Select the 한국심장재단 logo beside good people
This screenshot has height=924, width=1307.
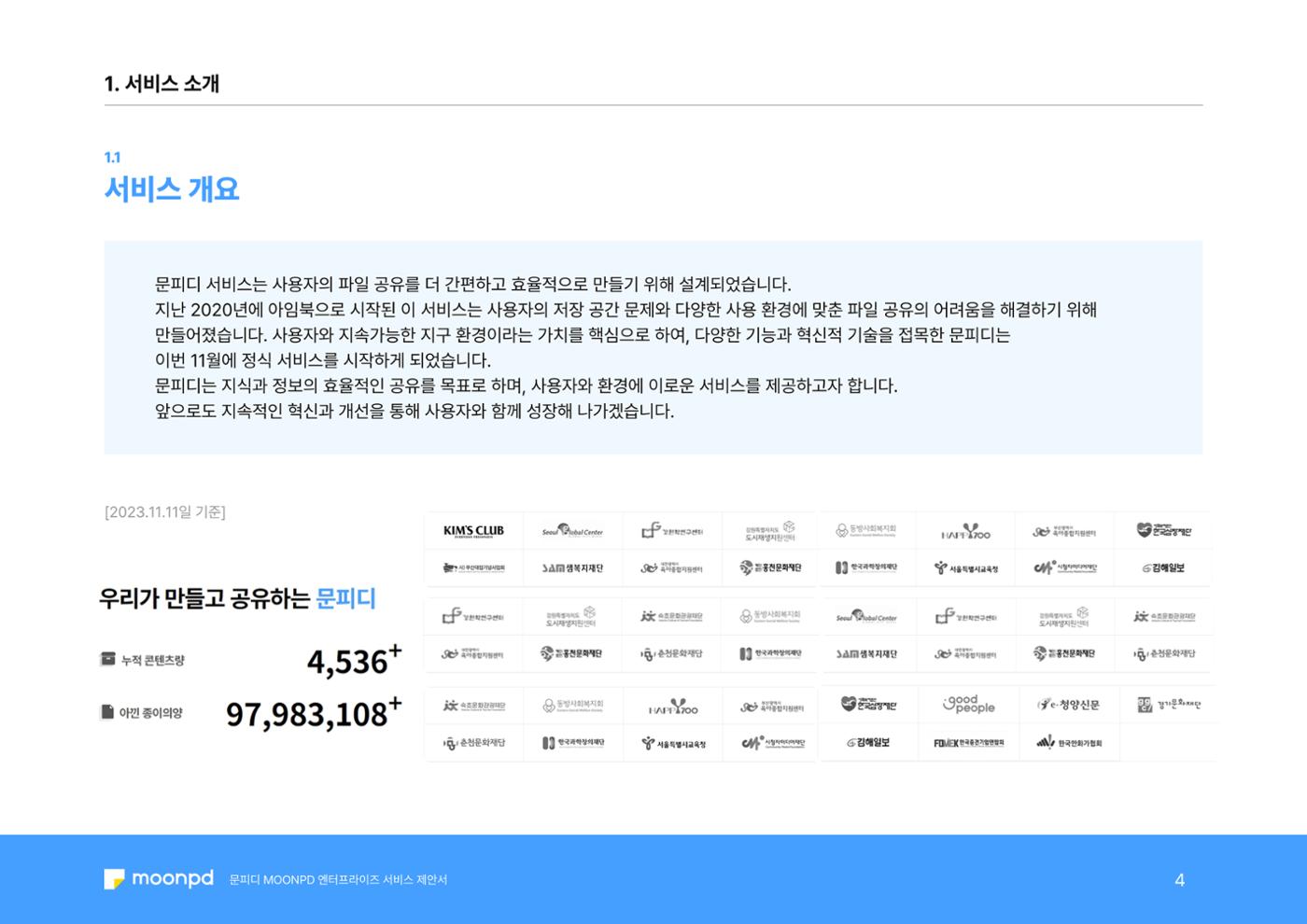[x=868, y=704]
